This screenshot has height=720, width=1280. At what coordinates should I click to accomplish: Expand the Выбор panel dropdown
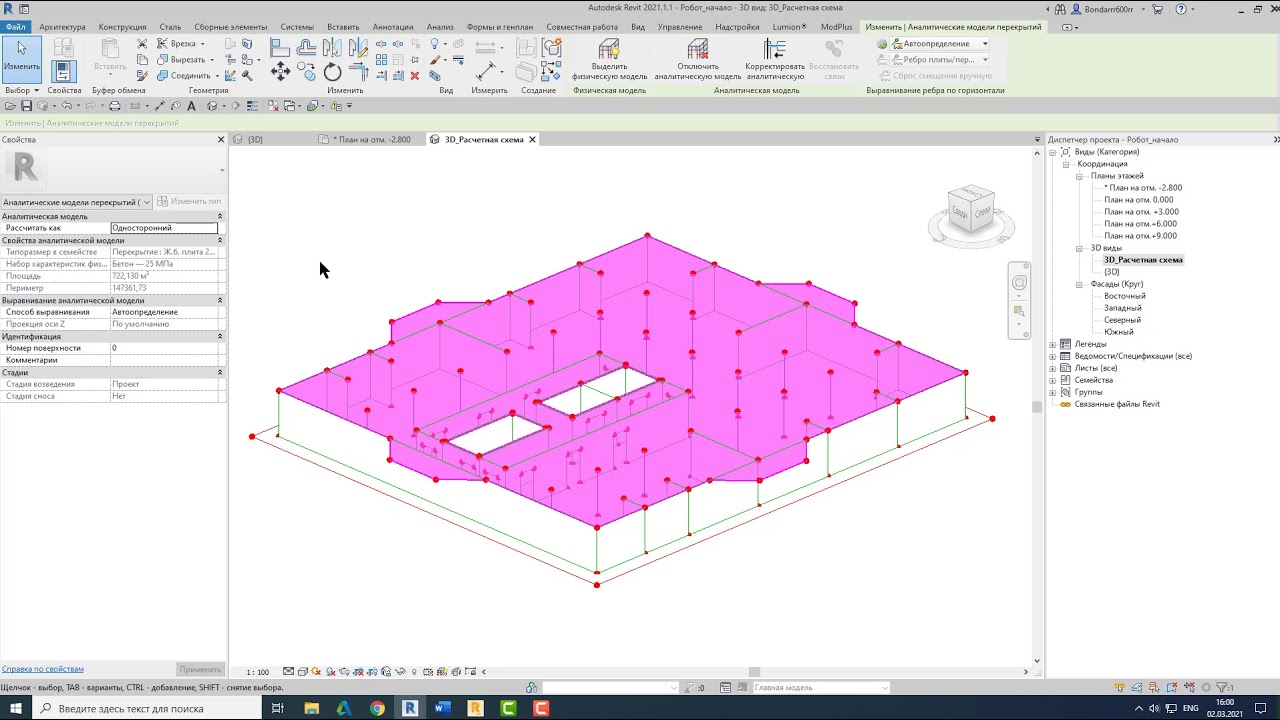(21, 90)
